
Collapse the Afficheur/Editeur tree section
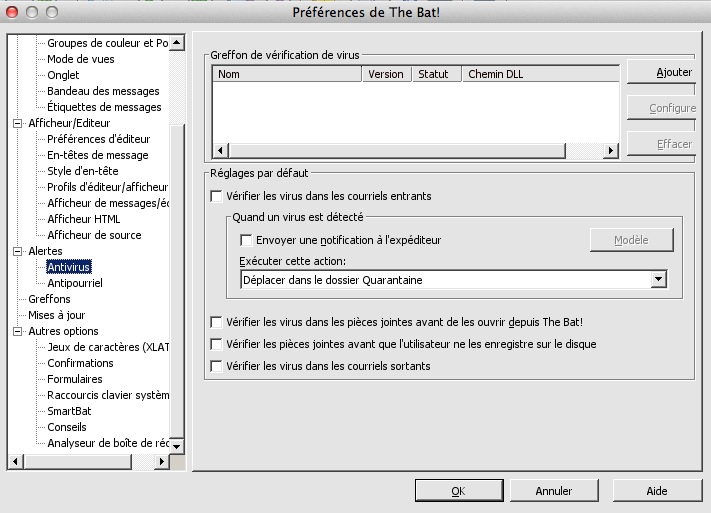[x=17, y=124]
